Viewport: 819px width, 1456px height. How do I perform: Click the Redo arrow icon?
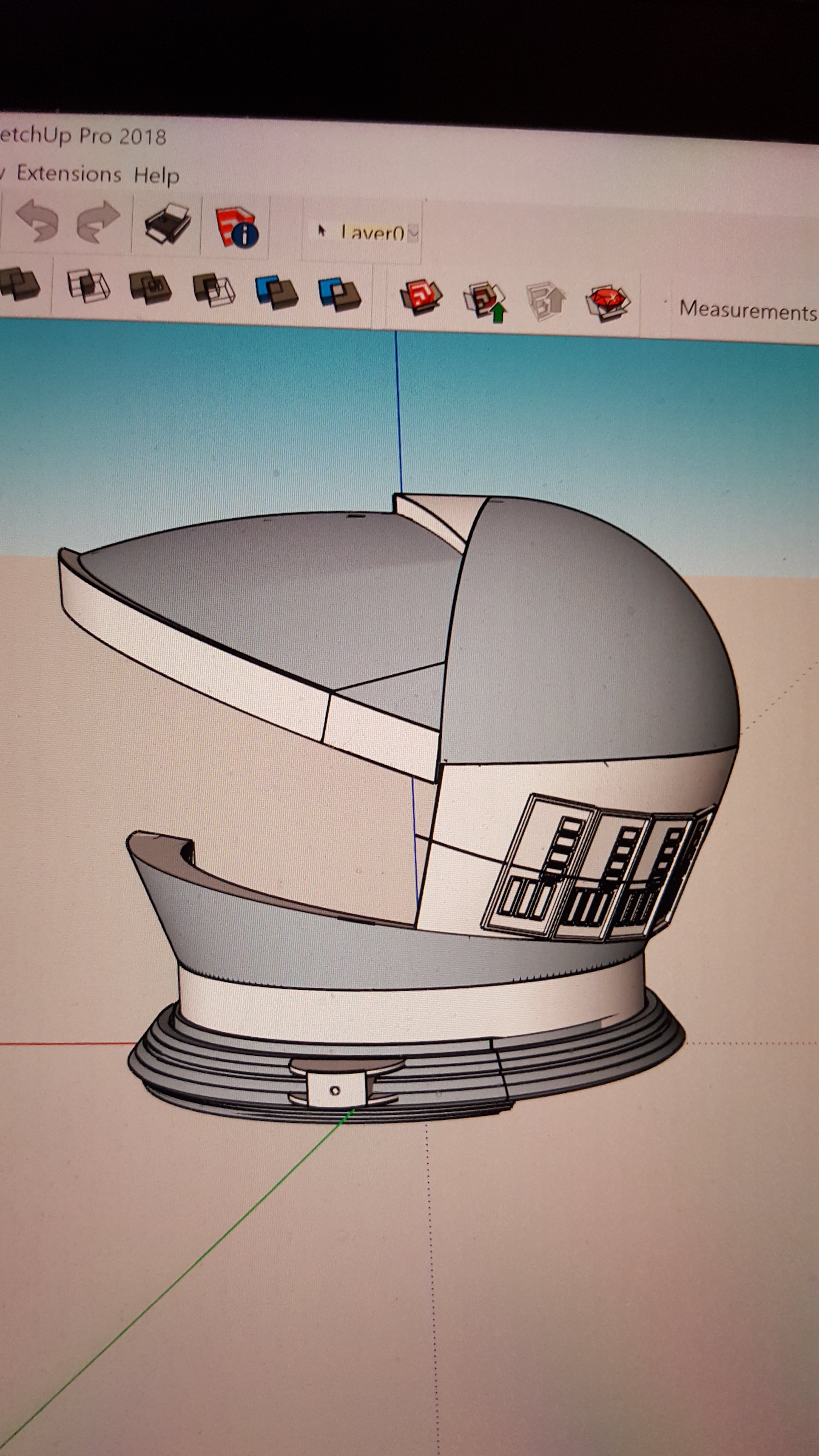pyautogui.click(x=98, y=223)
